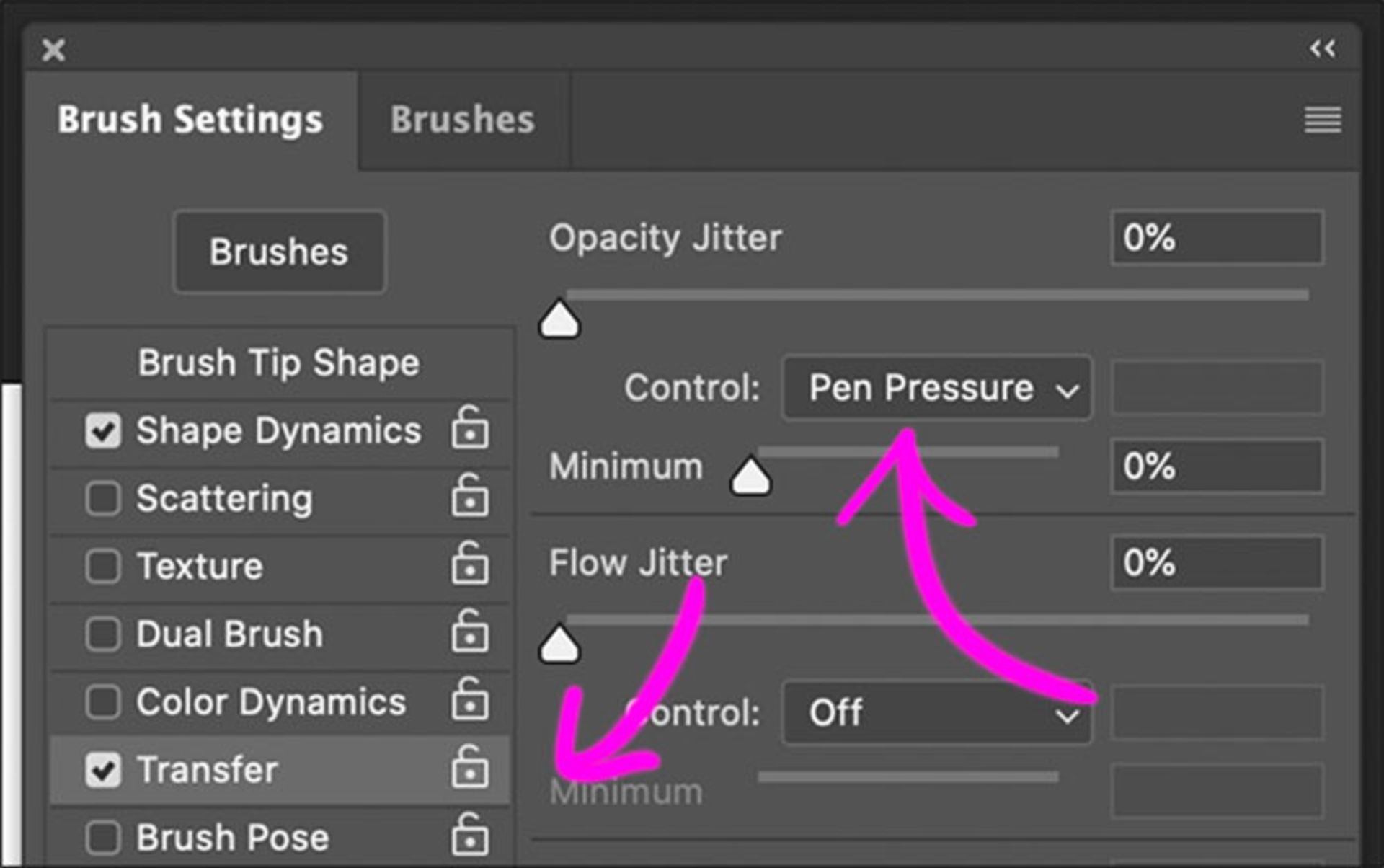This screenshot has width=1384, height=868.
Task: Click the Color Dynamics lock icon
Action: [x=469, y=699]
